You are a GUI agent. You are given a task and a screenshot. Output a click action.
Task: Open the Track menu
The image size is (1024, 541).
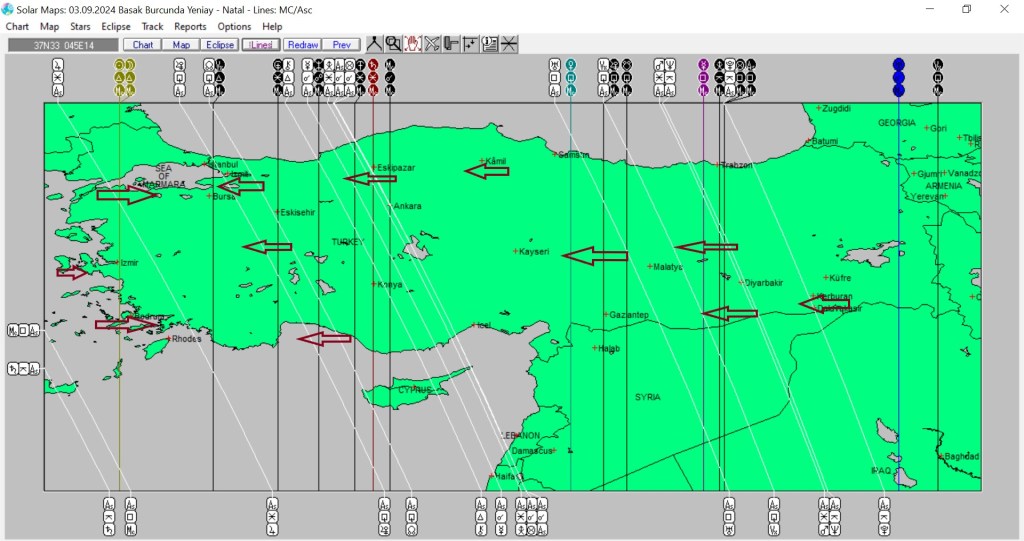click(152, 27)
